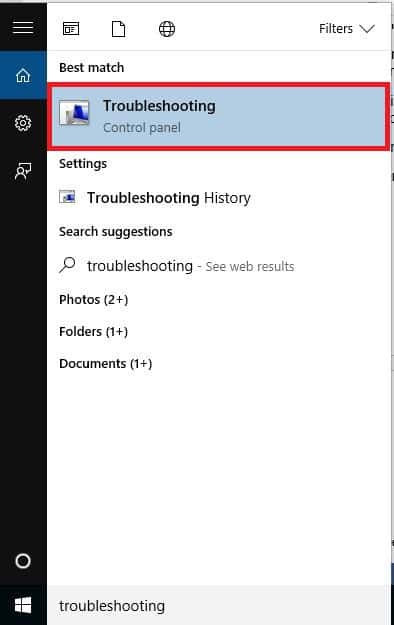Open Settings gear in sidebar
Image resolution: width=394 pixels, height=625 pixels.
23,123
